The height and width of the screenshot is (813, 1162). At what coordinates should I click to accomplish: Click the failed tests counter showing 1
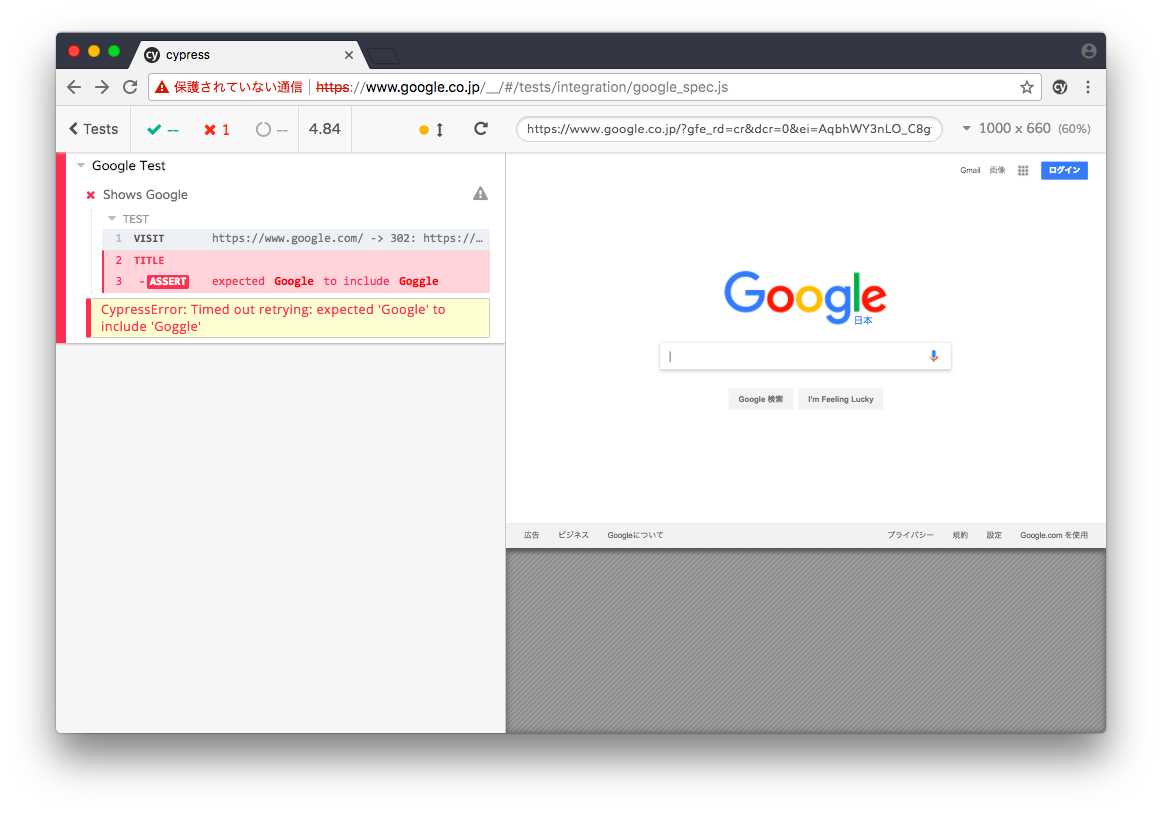(216, 130)
